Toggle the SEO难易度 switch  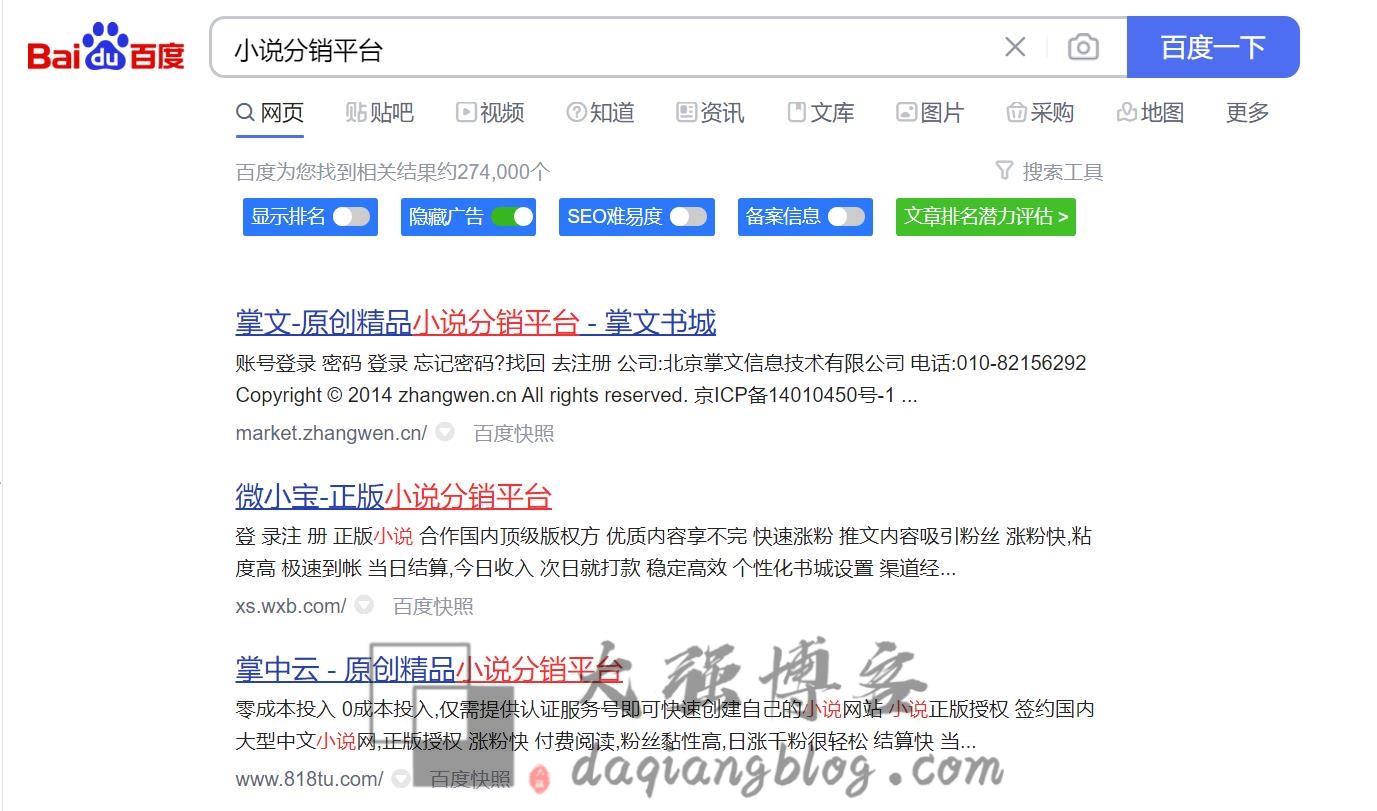[x=688, y=217]
